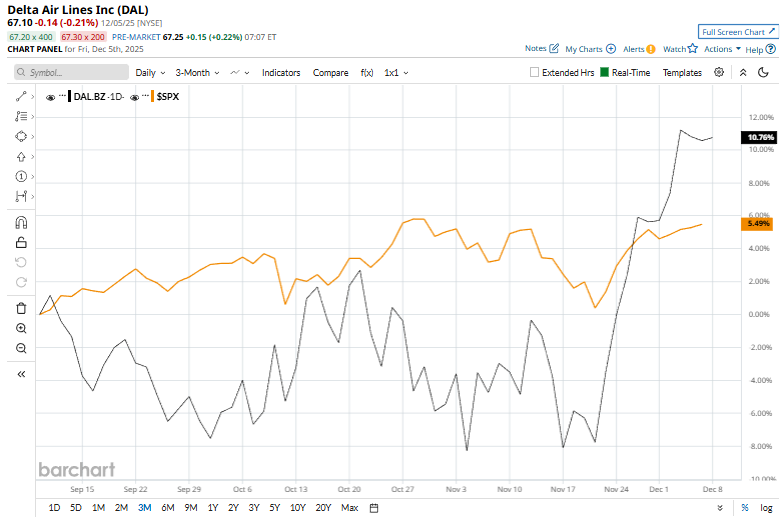Zoom in with the magnifier plus icon
The height and width of the screenshot is (522, 782).
tap(21, 328)
